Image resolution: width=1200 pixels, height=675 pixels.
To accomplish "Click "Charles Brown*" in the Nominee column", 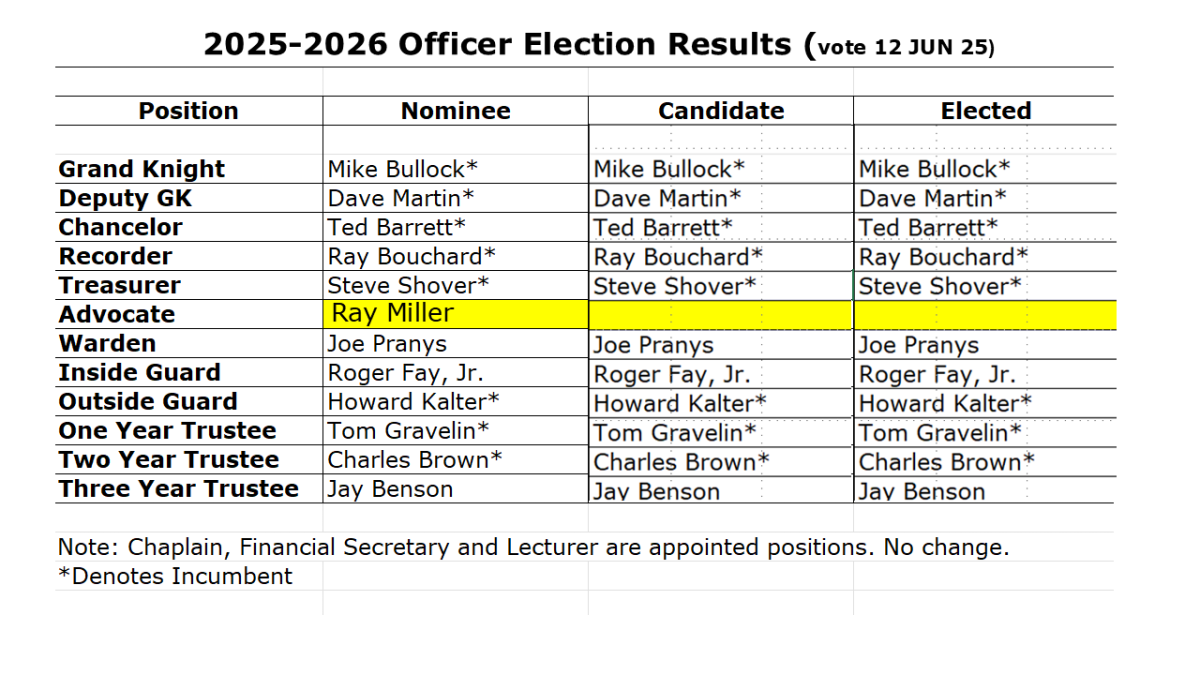I will pyautogui.click(x=415, y=460).
